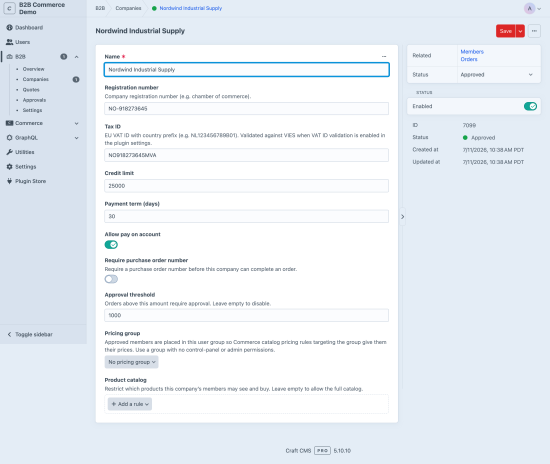Click the Craft CMS footer text
Viewport: 550px width, 464px height.
pyautogui.click(x=298, y=451)
